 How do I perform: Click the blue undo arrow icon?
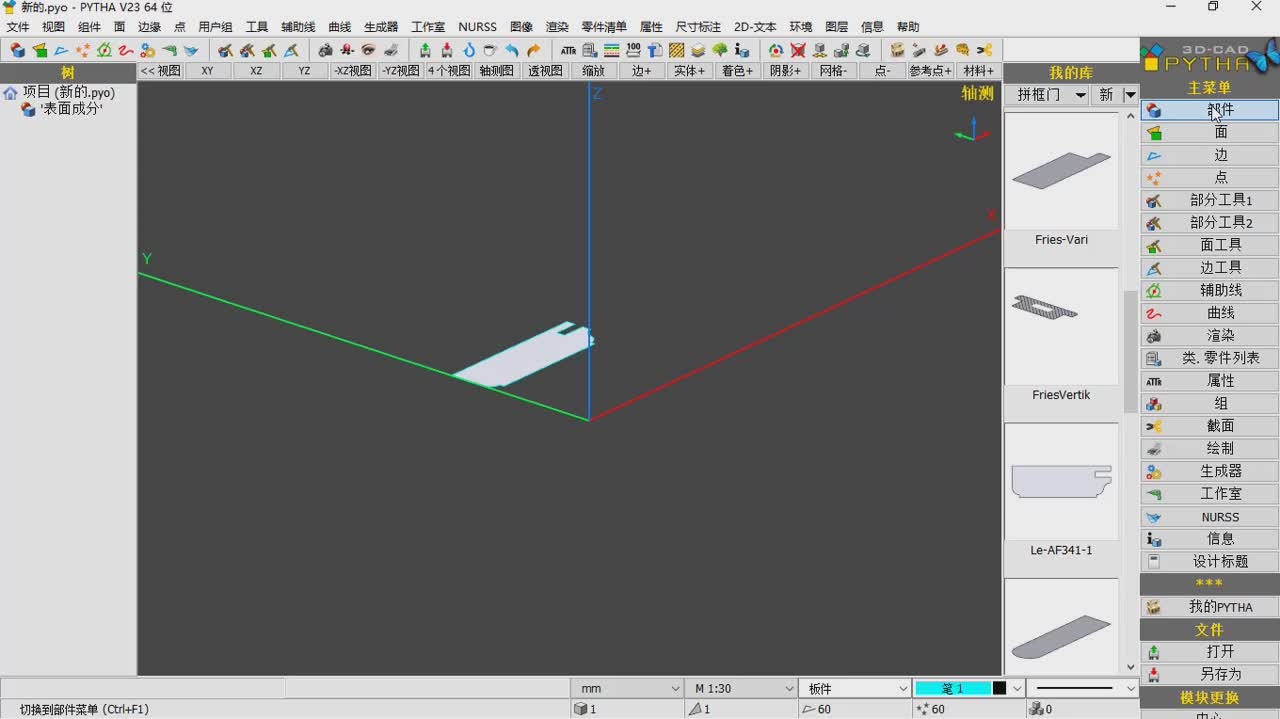tap(512, 50)
